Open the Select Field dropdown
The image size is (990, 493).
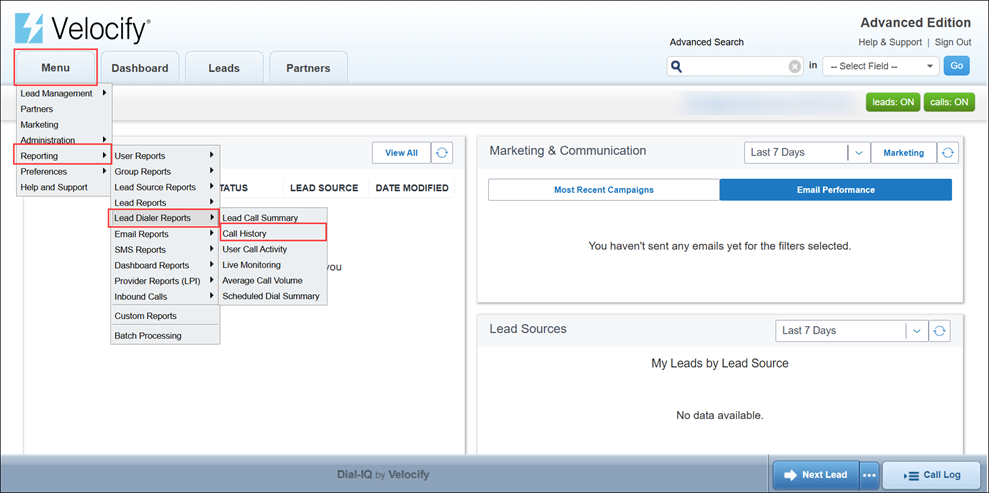(881, 66)
